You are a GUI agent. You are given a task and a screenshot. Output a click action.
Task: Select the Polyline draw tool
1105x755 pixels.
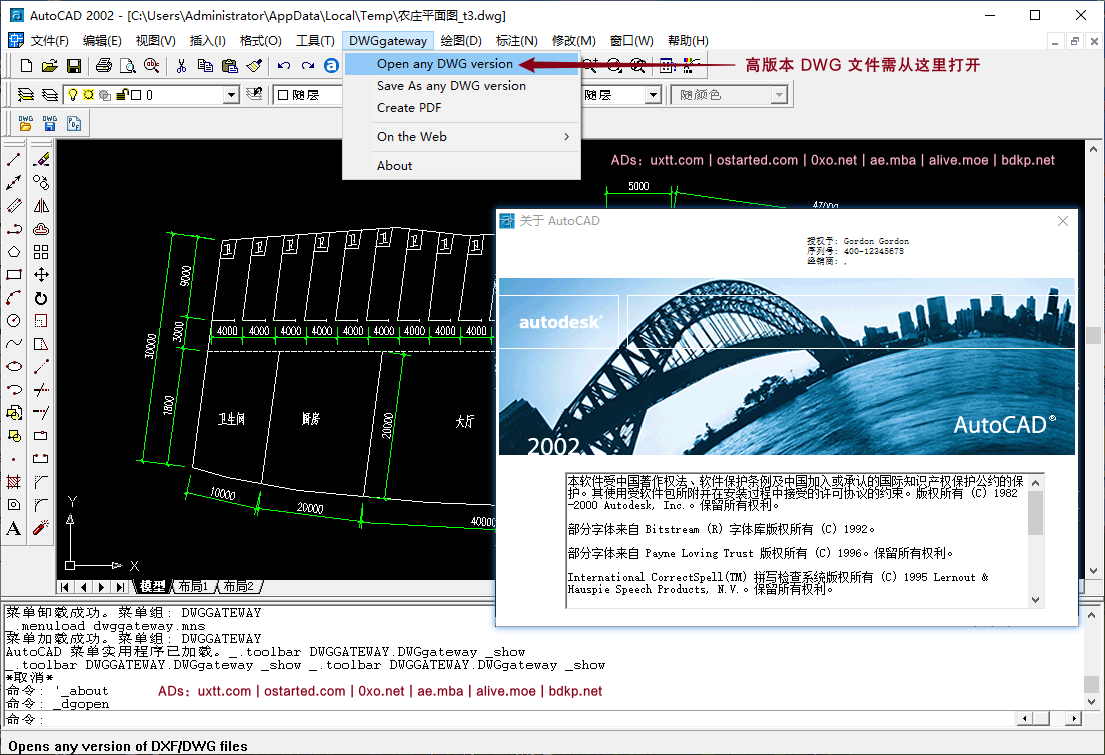[x=13, y=229]
